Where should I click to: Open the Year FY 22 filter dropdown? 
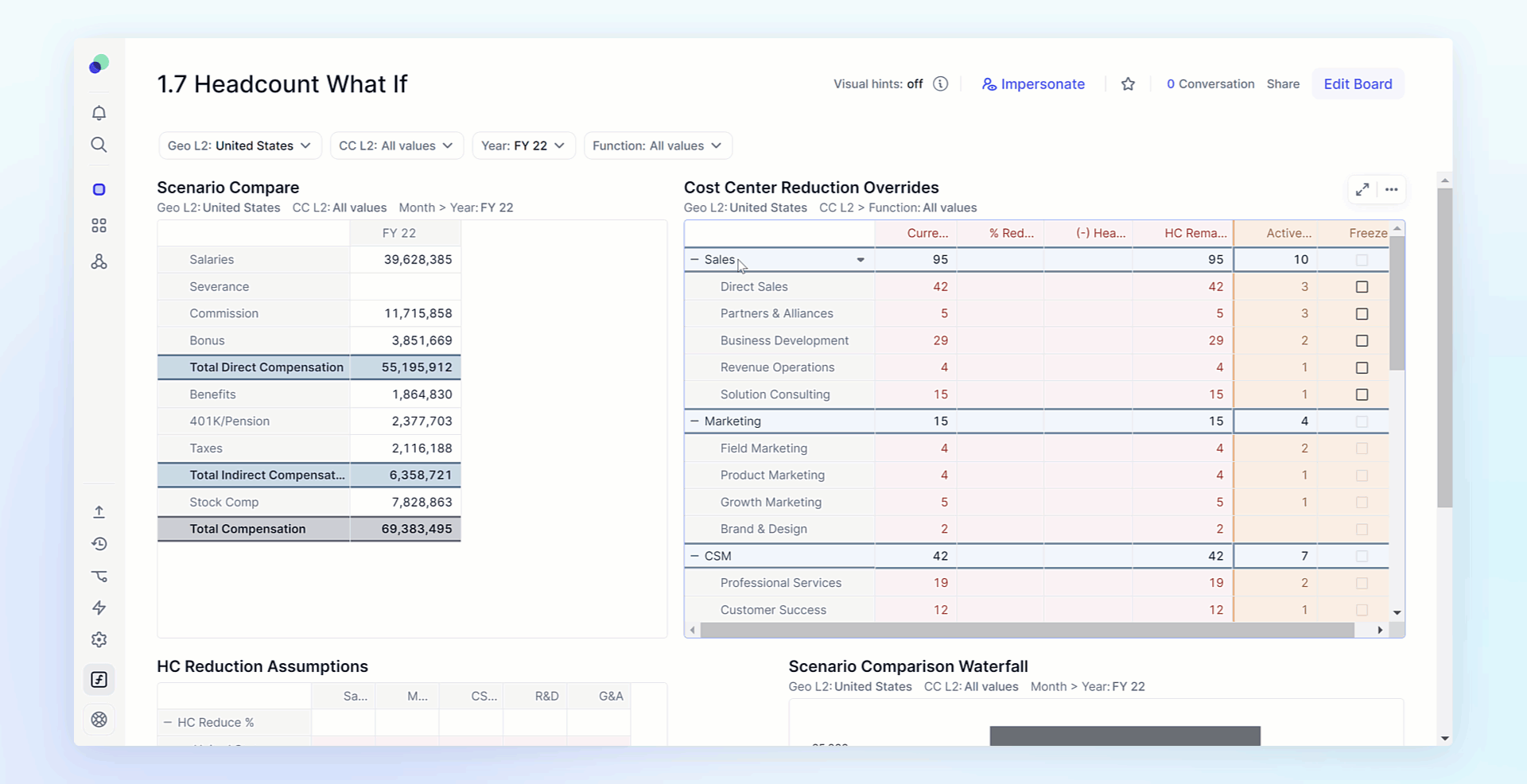coord(523,146)
